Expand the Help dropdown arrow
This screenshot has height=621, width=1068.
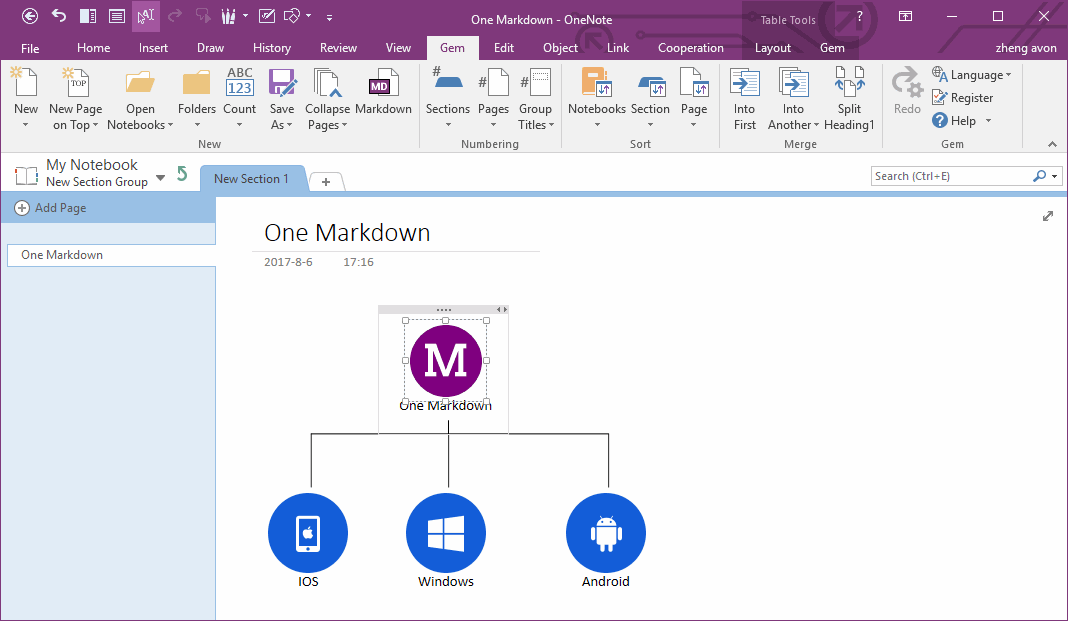point(988,121)
